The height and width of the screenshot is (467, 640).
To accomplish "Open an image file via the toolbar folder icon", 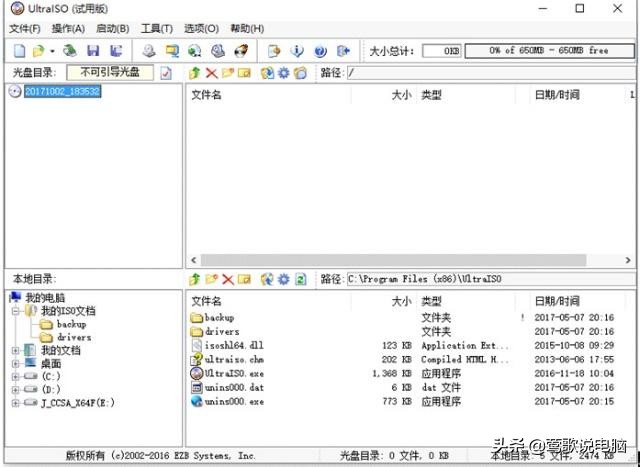I will [x=38, y=51].
